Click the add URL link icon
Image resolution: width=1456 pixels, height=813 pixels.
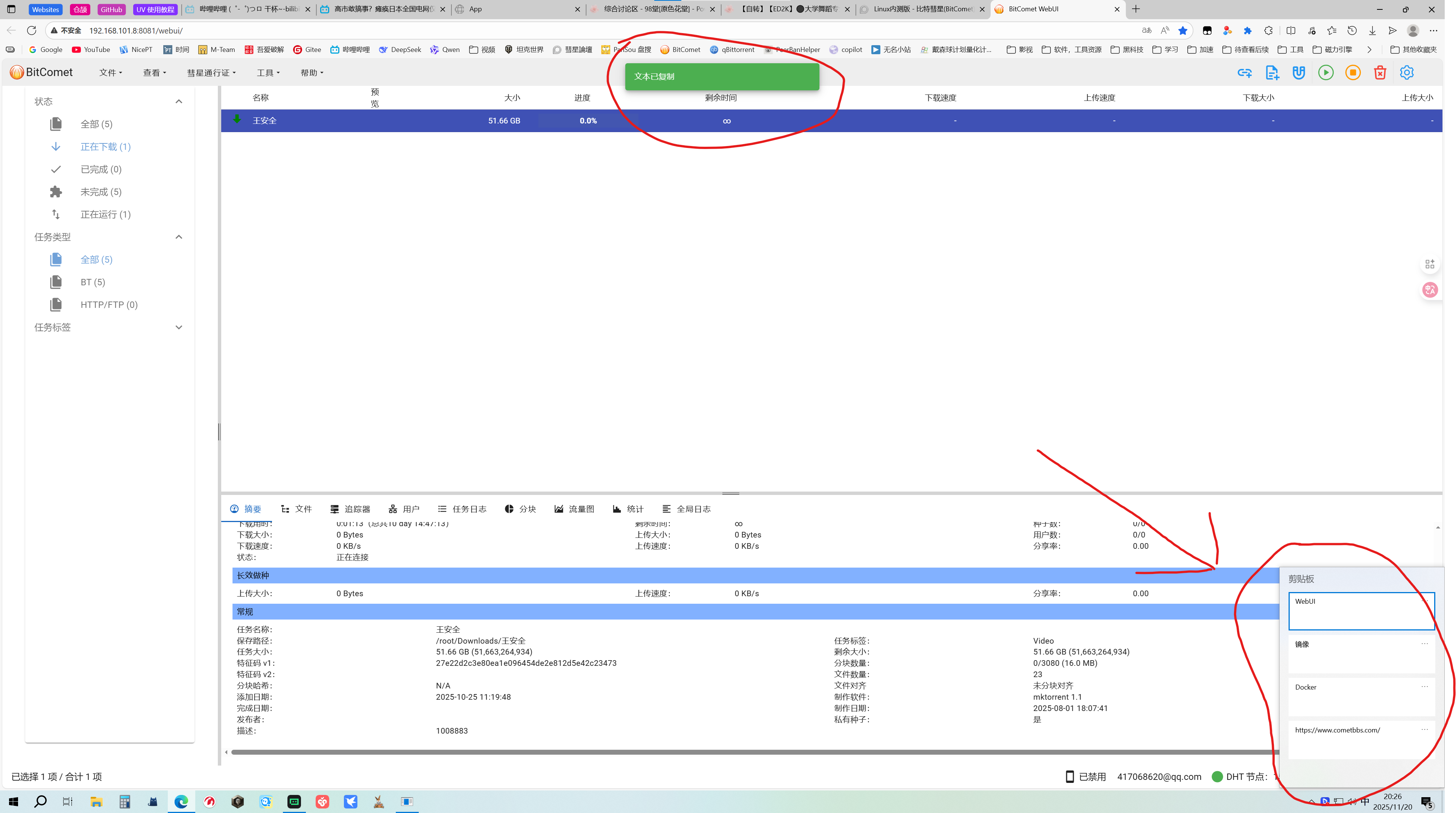pos(1244,72)
